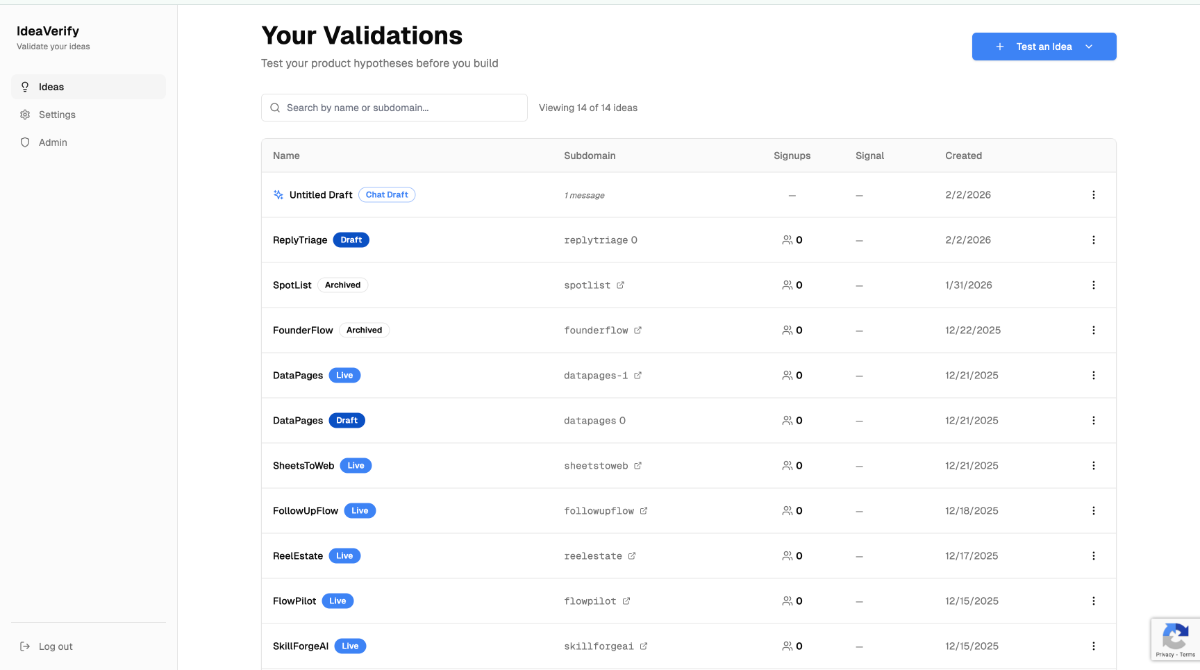Expand the dropdown chevron on Test an Idea

[x=1089, y=47]
